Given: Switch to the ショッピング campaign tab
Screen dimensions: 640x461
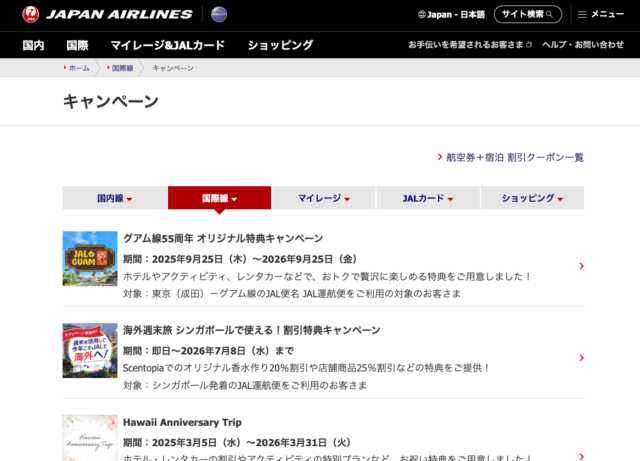Looking at the screenshot, I should click(531, 198).
